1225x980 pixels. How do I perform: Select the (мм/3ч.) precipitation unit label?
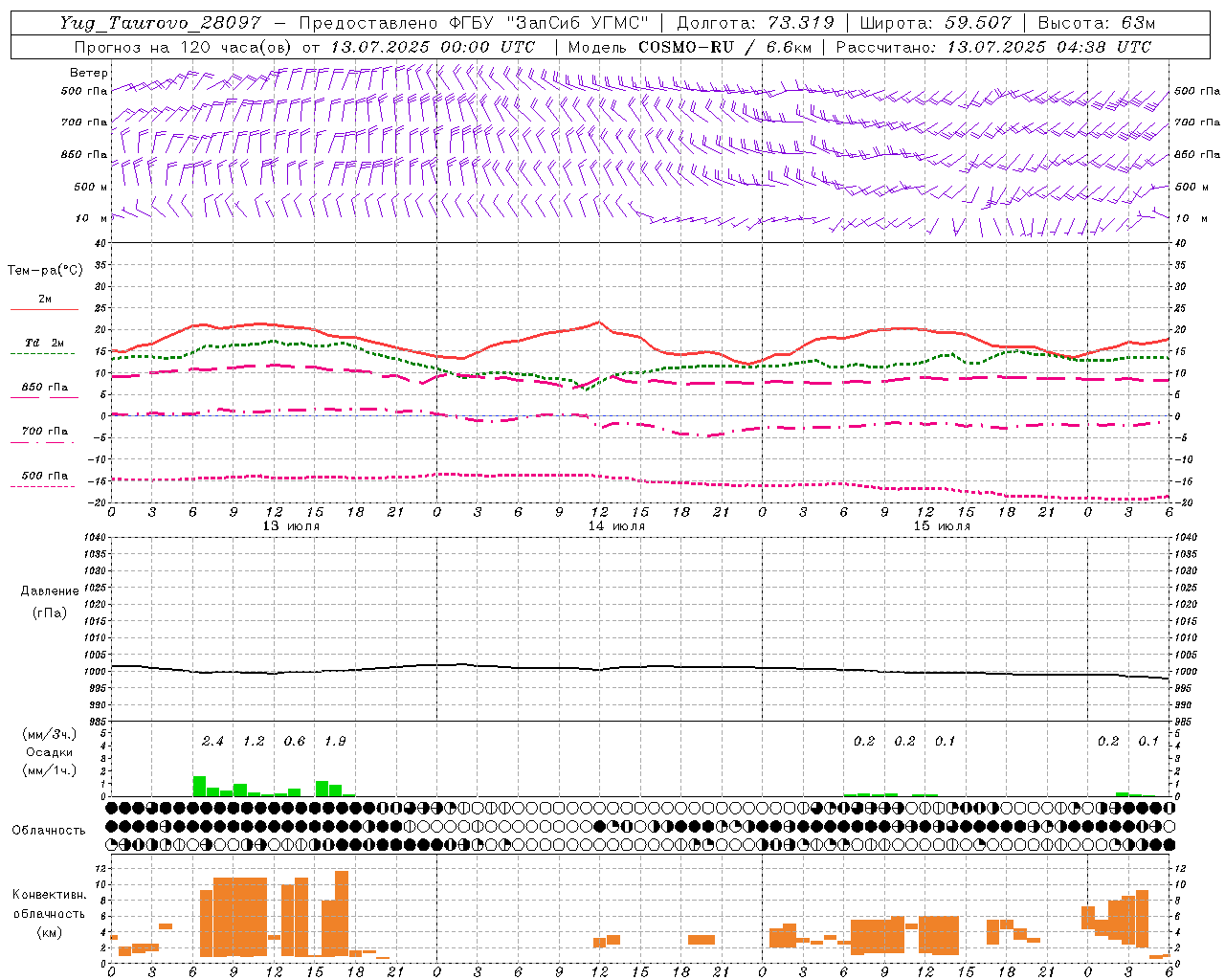pos(49,735)
